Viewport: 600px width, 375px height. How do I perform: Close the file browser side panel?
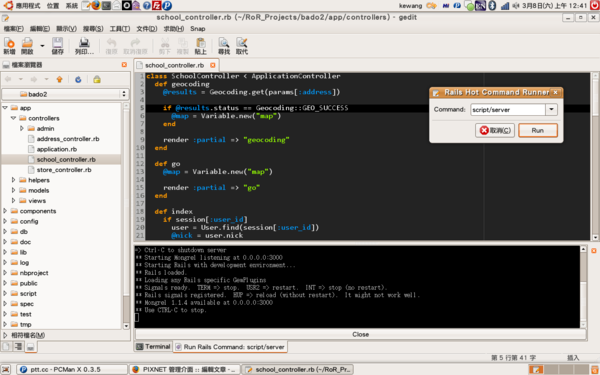(124, 65)
